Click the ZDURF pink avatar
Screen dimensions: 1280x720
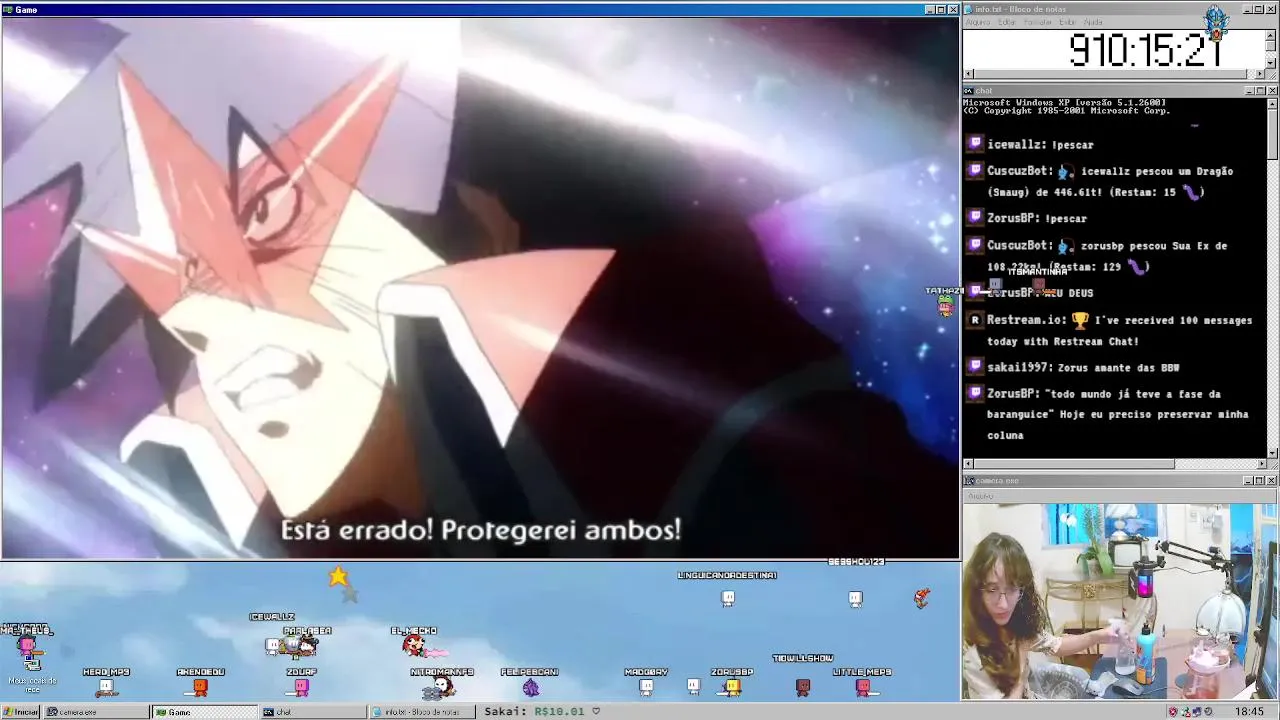coord(301,687)
